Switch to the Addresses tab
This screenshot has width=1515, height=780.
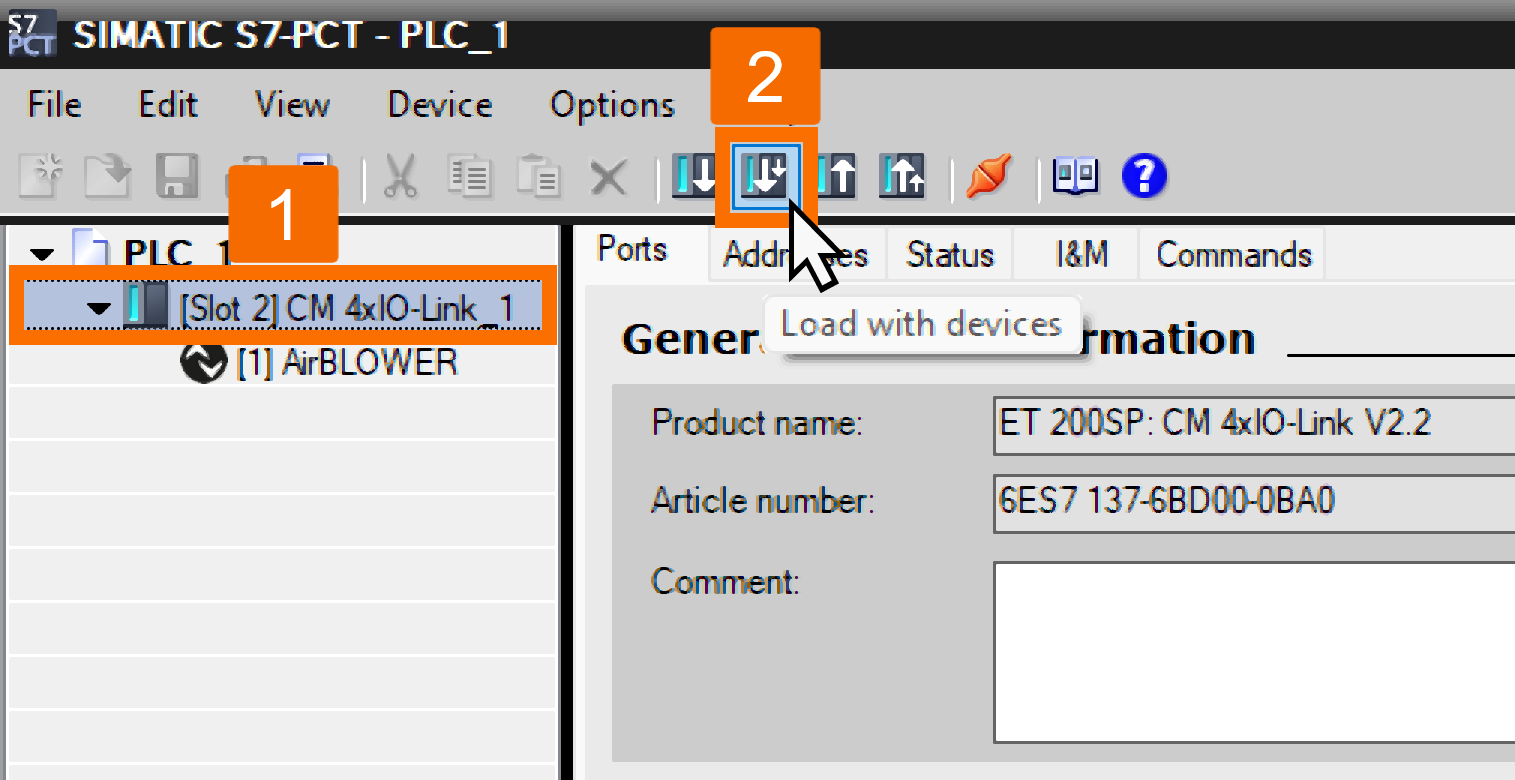[x=795, y=254]
